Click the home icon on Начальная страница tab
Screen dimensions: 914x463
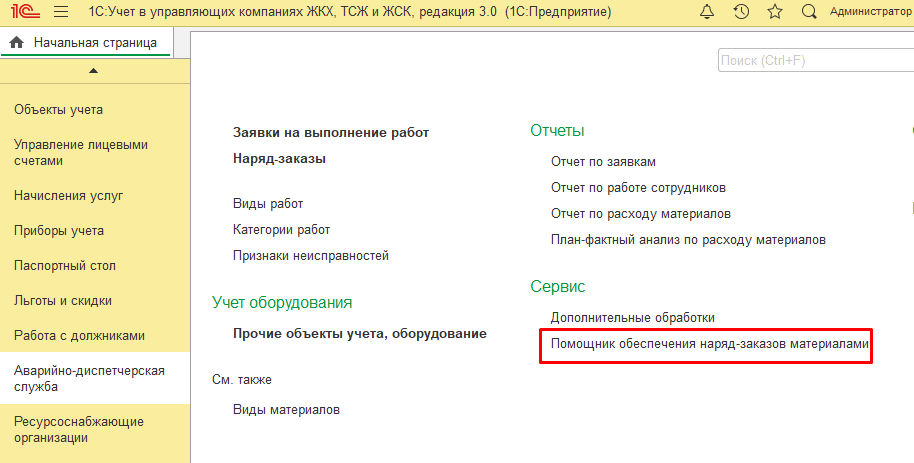pyautogui.click(x=17, y=43)
